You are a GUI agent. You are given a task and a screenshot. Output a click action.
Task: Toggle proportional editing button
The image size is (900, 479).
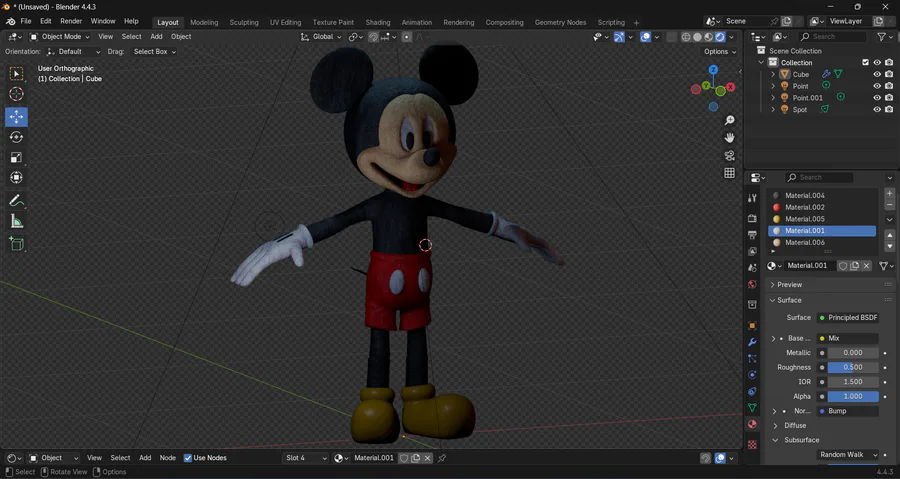[406, 37]
